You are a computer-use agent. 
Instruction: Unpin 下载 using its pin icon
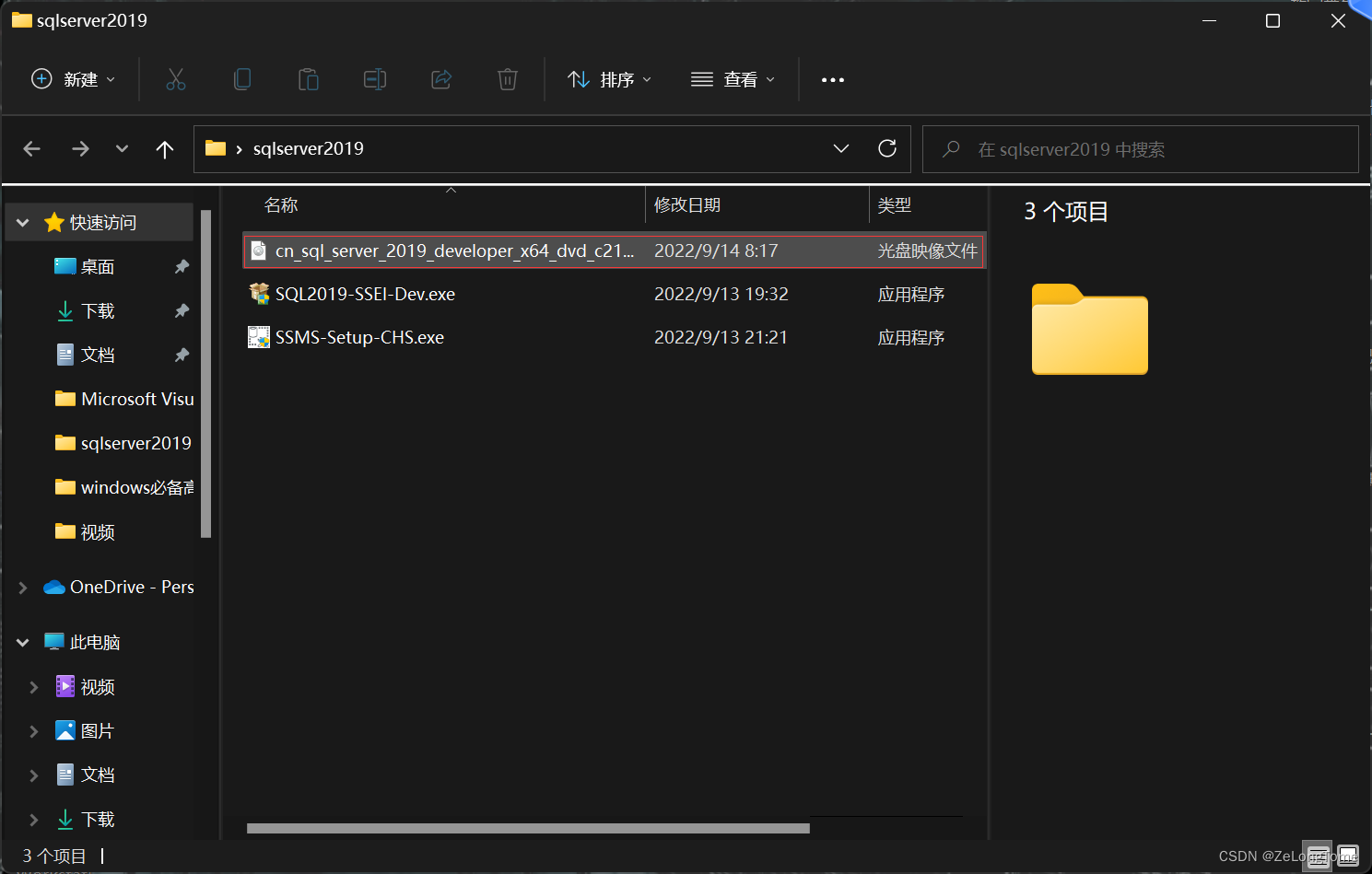point(182,310)
